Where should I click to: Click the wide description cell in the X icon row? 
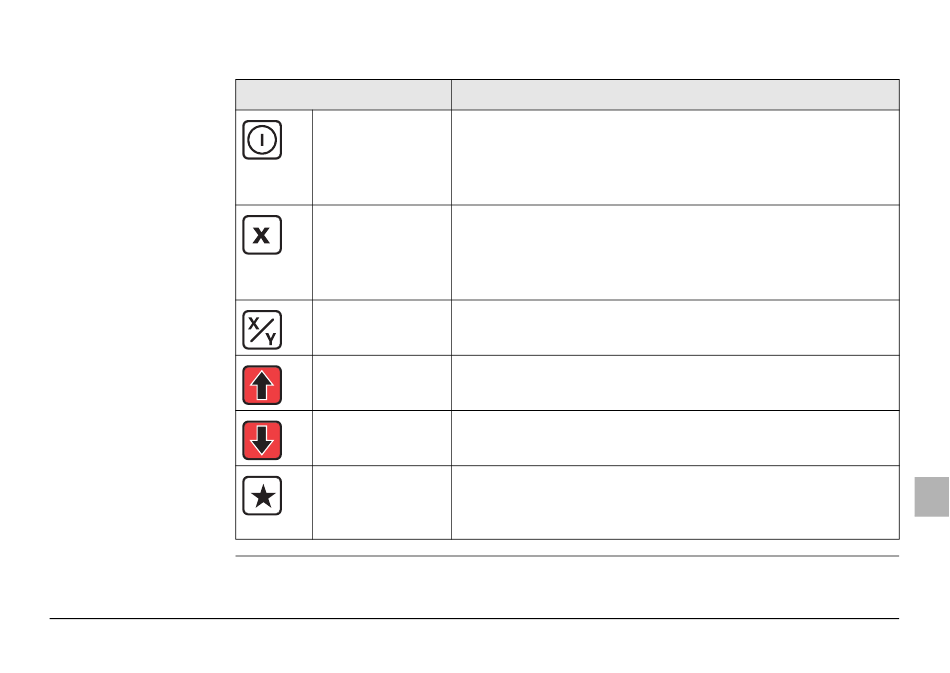675,253
